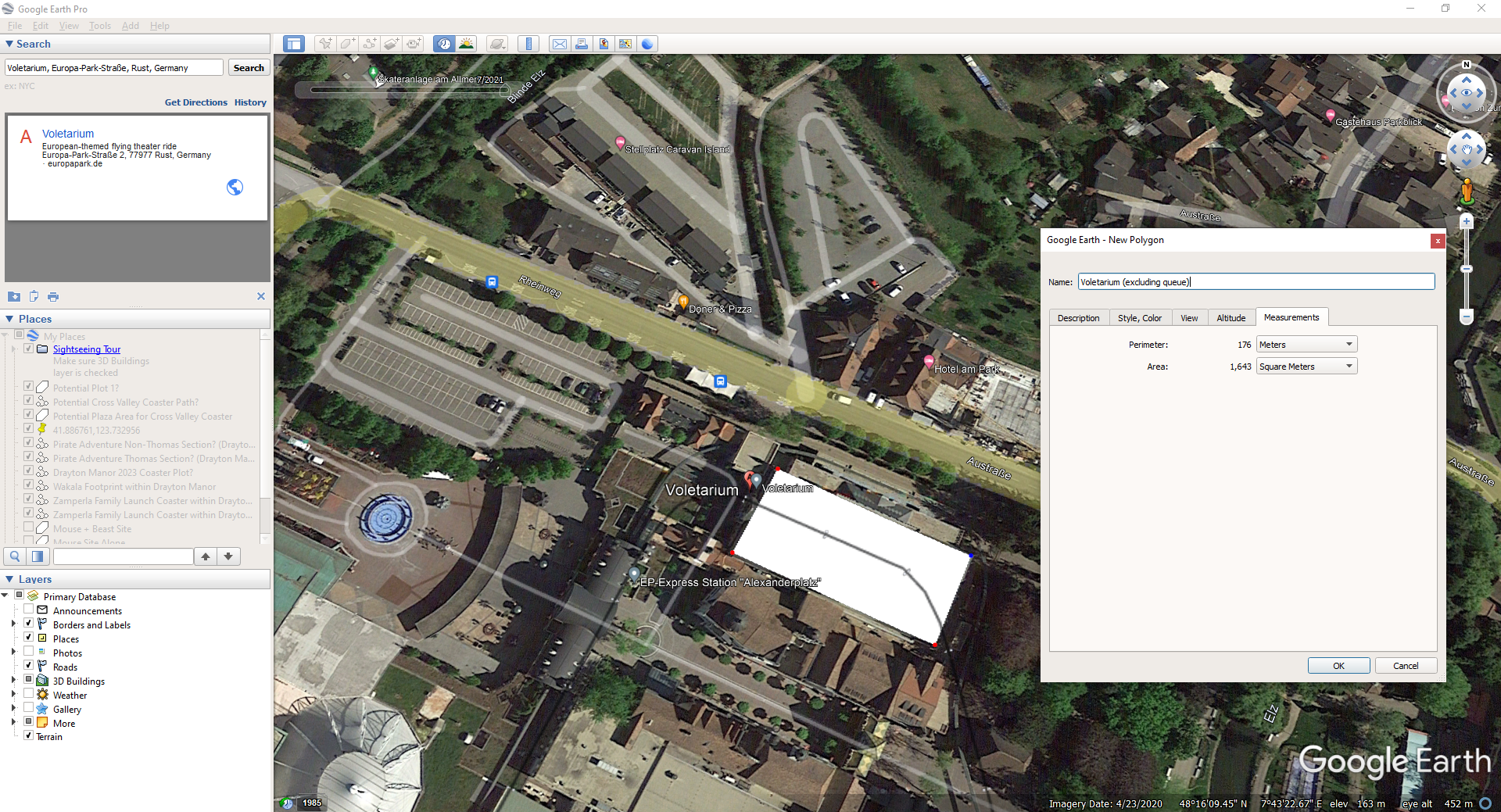Screen dimensions: 1501x812
Task: Click the Voletarium red map pin
Action: [x=748, y=478]
